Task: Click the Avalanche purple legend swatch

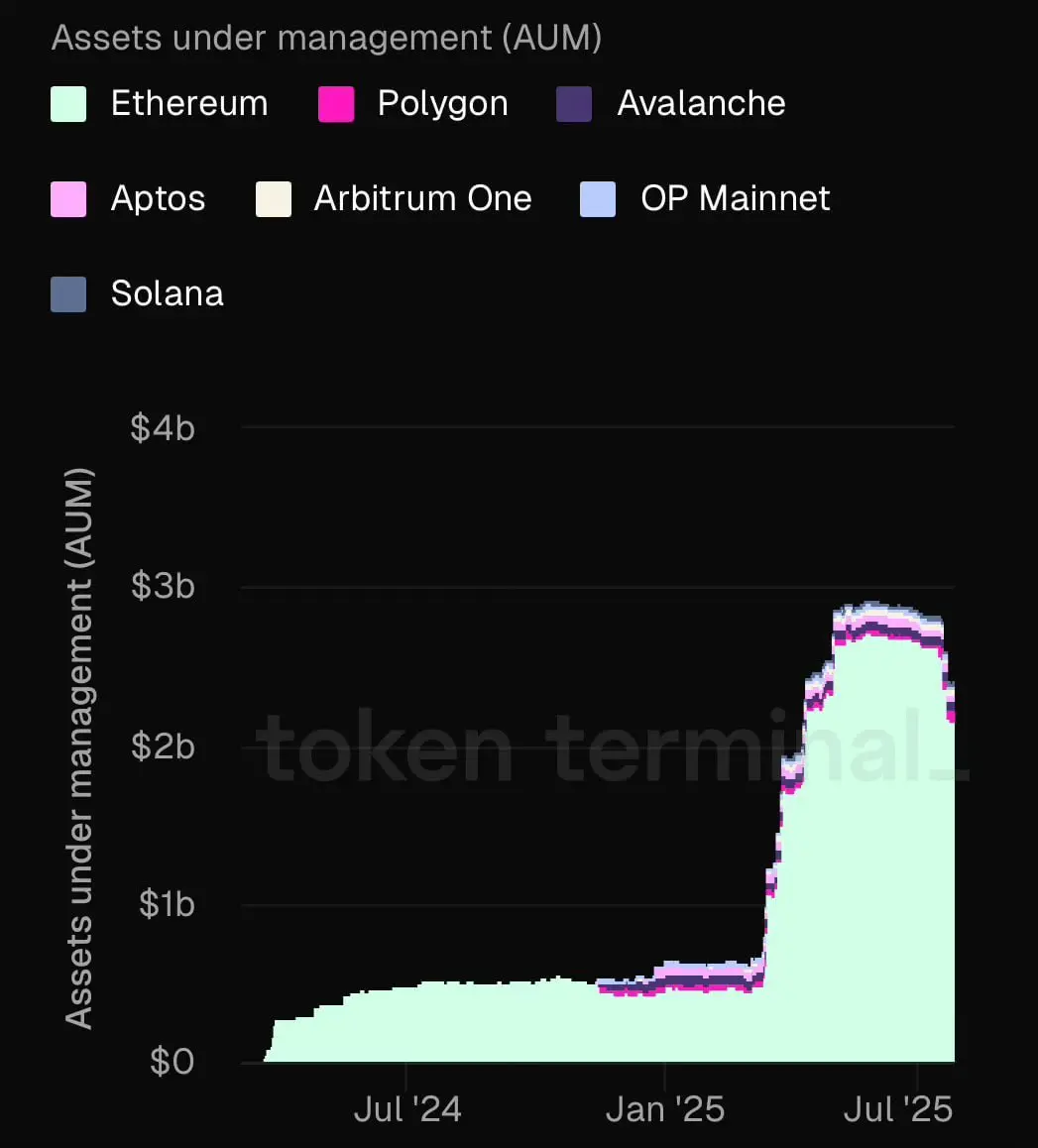Action: click(x=574, y=104)
